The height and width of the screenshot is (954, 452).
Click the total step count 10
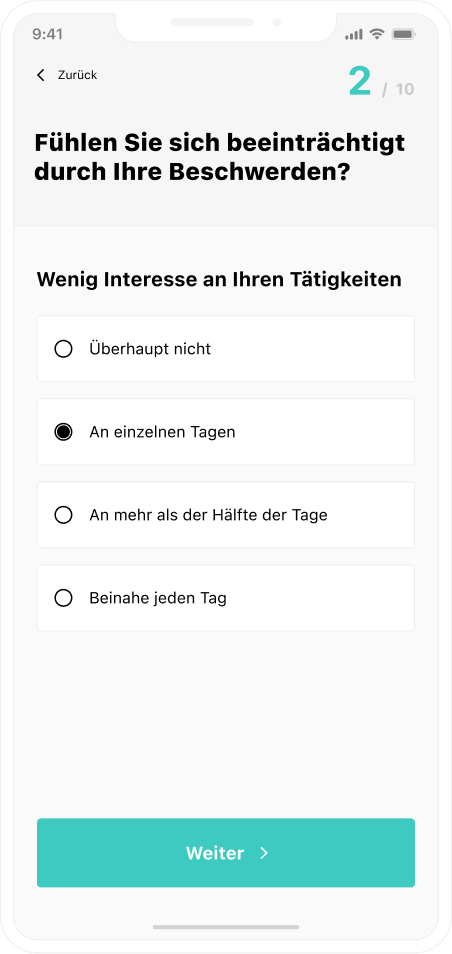(x=405, y=89)
